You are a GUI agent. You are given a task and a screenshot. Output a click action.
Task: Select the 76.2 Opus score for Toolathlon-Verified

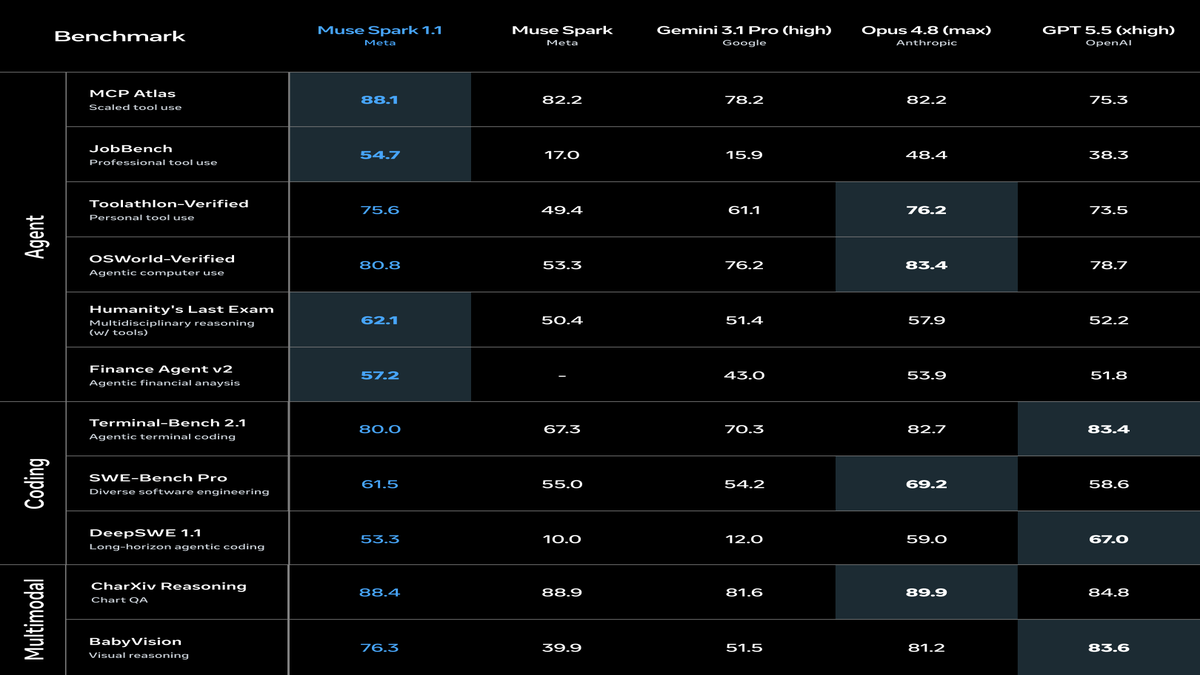point(926,210)
